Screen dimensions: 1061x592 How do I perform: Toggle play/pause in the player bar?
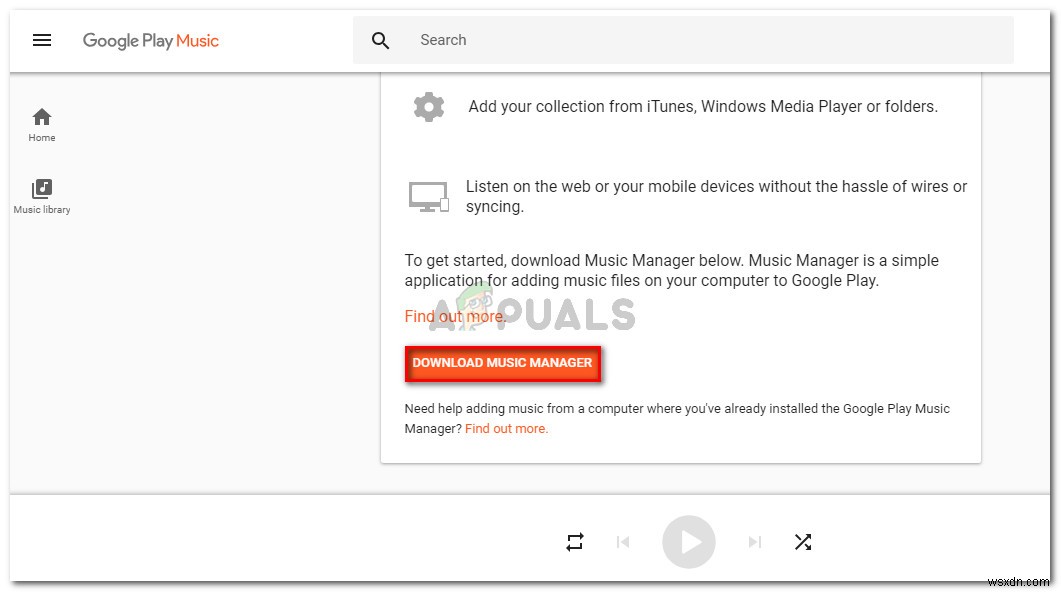689,541
